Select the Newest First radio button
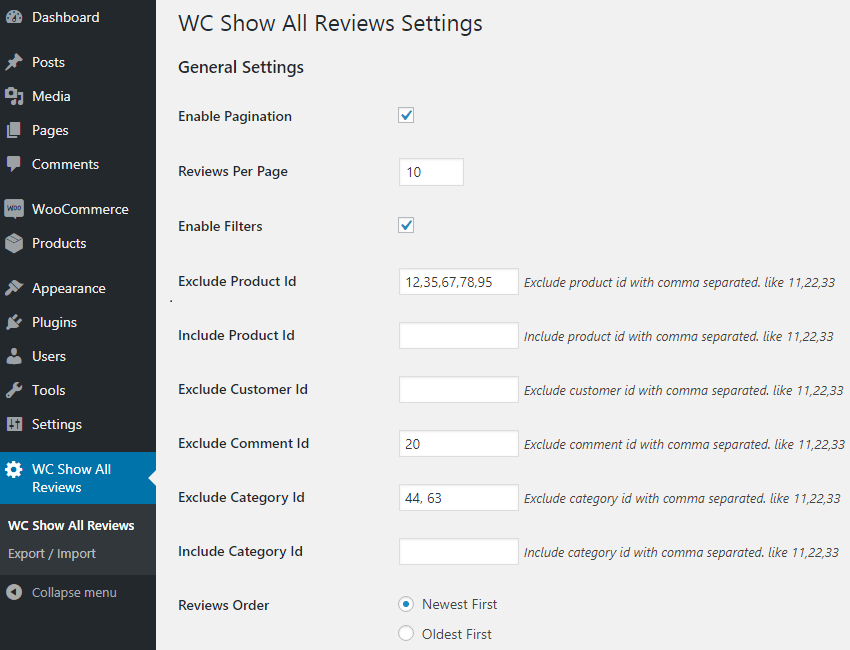The width and height of the screenshot is (850, 650). coord(406,604)
